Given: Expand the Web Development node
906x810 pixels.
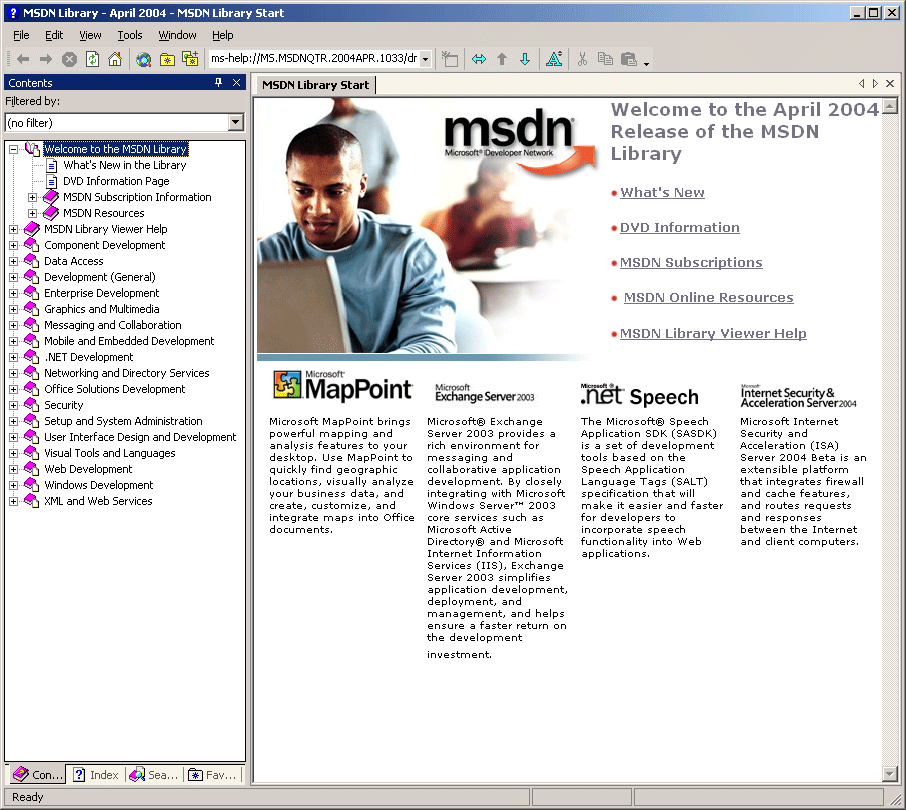Looking at the screenshot, I should (13, 469).
